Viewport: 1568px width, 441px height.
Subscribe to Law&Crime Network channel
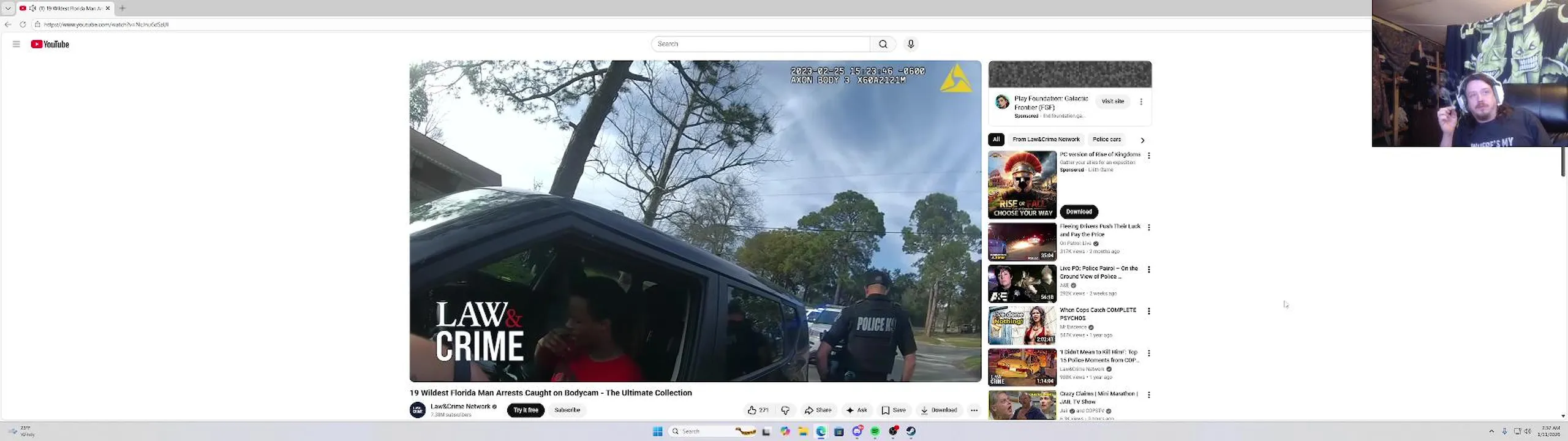pyautogui.click(x=567, y=410)
